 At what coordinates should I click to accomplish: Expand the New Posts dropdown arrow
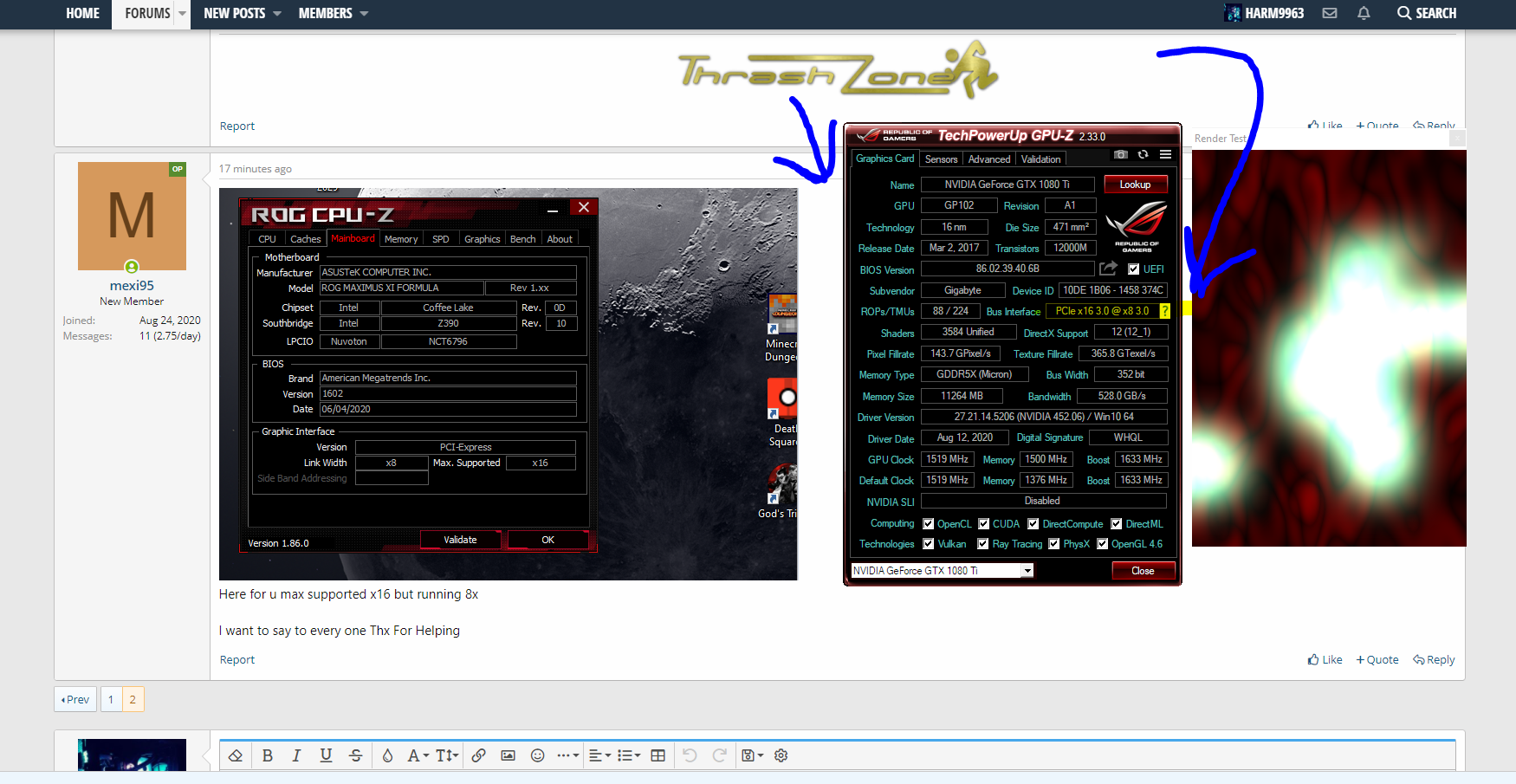tap(277, 14)
